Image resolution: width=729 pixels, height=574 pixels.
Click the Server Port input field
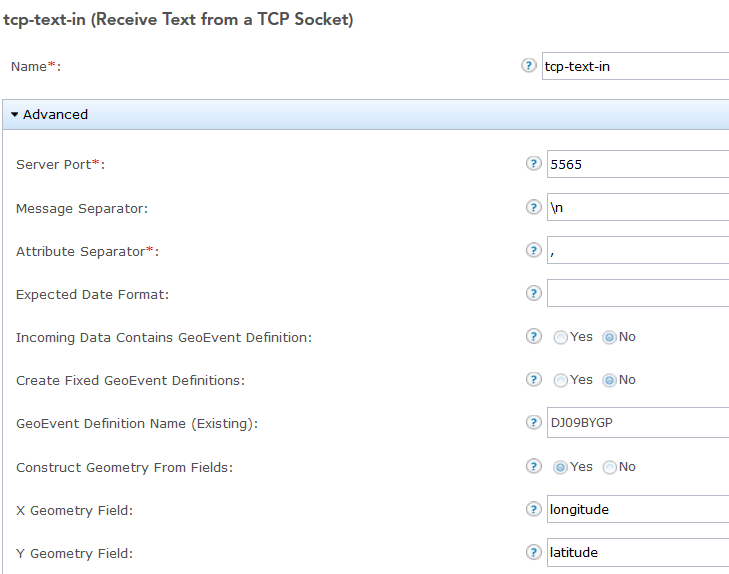point(637,164)
